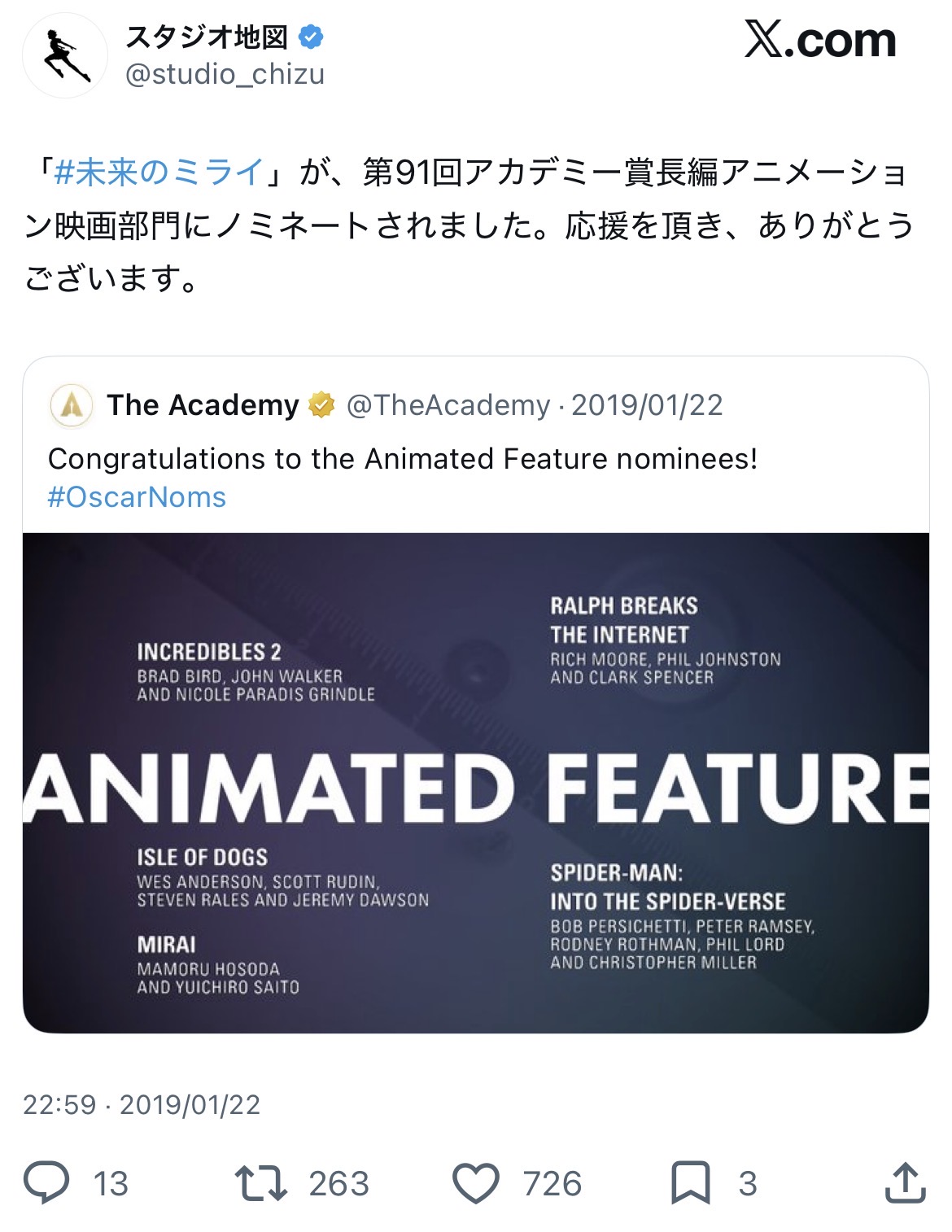This screenshot has width=952, height=1232.
Task: Click the reply speech bubble icon
Action: coord(46,1182)
